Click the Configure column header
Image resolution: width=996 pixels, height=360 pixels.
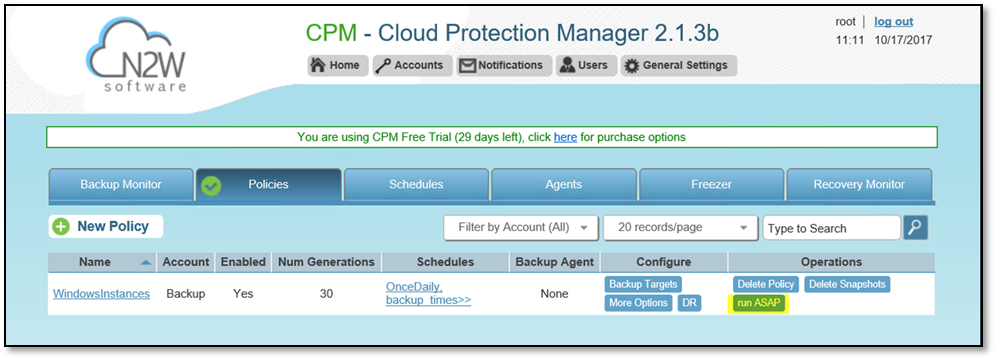(663, 262)
